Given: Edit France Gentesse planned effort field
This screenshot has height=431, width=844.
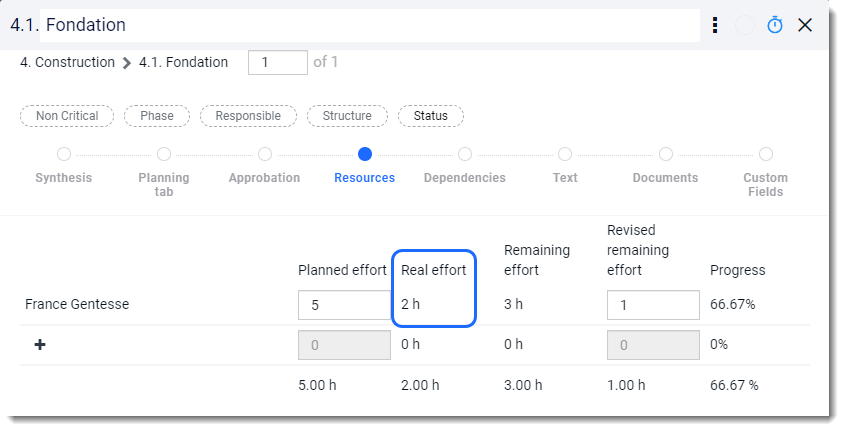Looking at the screenshot, I should click(344, 305).
